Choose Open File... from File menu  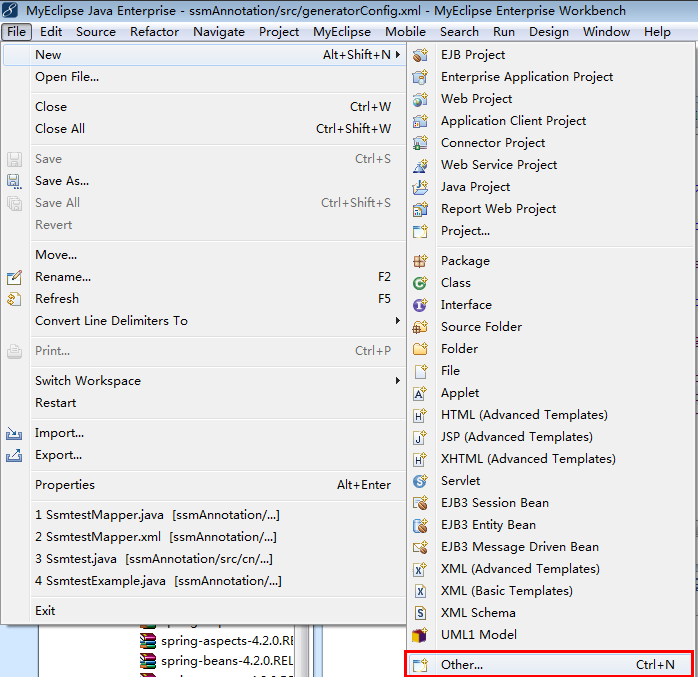click(204, 77)
